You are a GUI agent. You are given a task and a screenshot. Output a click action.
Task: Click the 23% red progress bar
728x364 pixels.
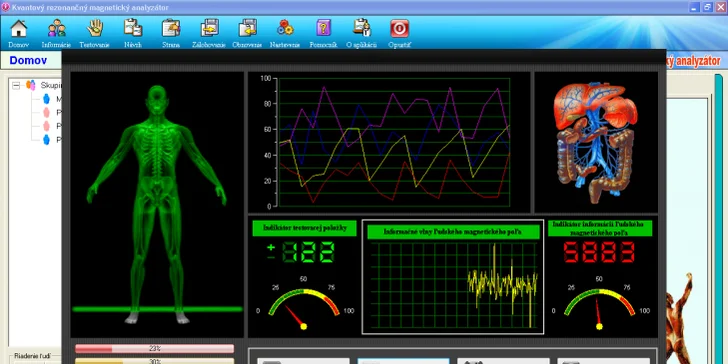pyautogui.click(x=155, y=349)
